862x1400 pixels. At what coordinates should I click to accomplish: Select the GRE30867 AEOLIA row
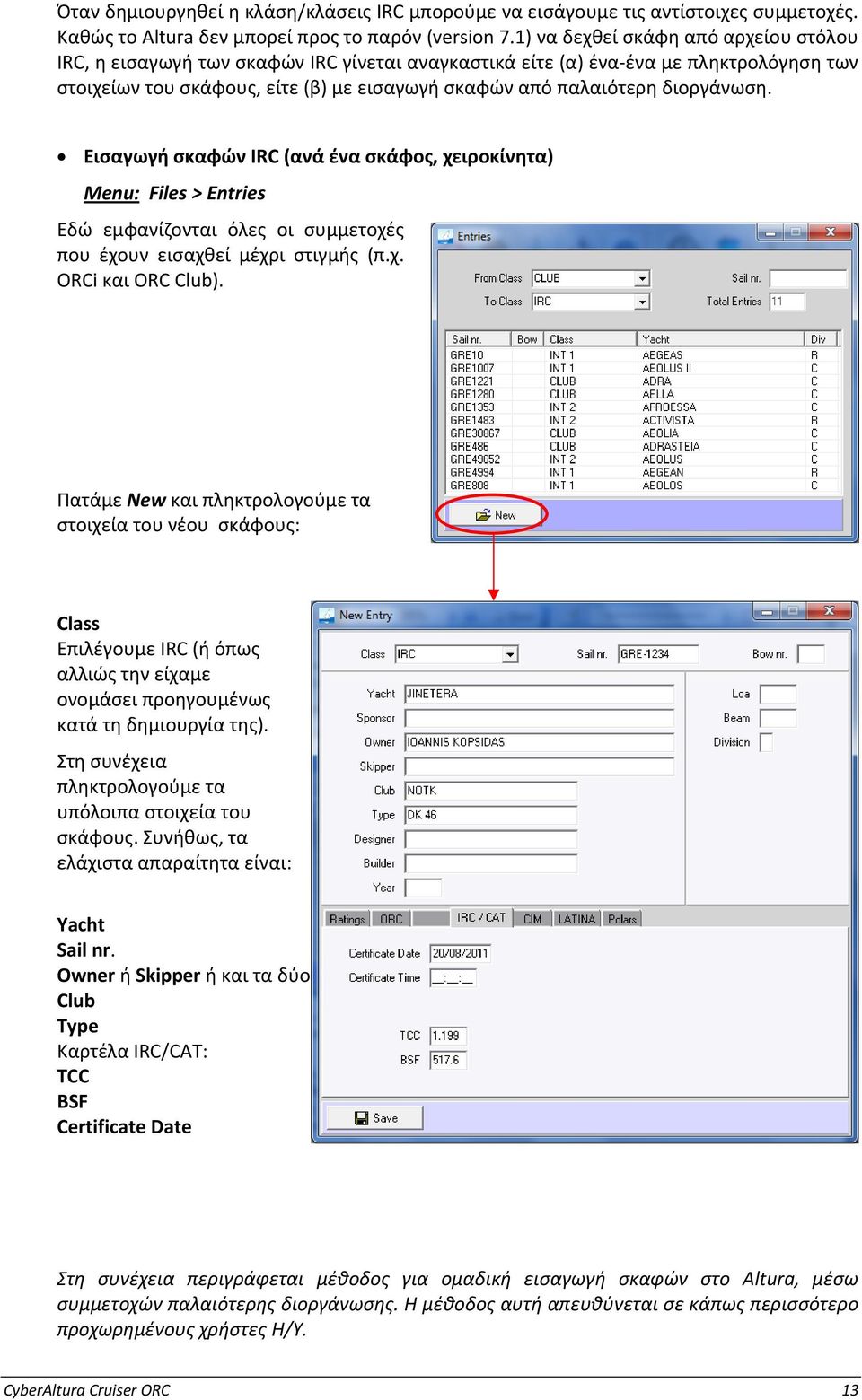(x=643, y=433)
